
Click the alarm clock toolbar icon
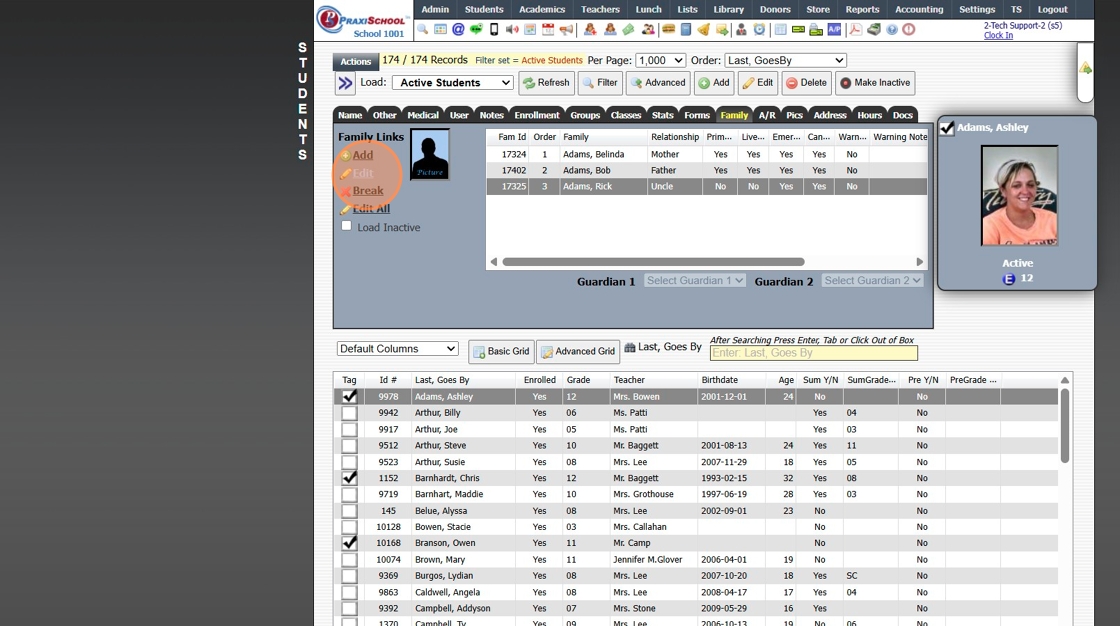pos(759,29)
